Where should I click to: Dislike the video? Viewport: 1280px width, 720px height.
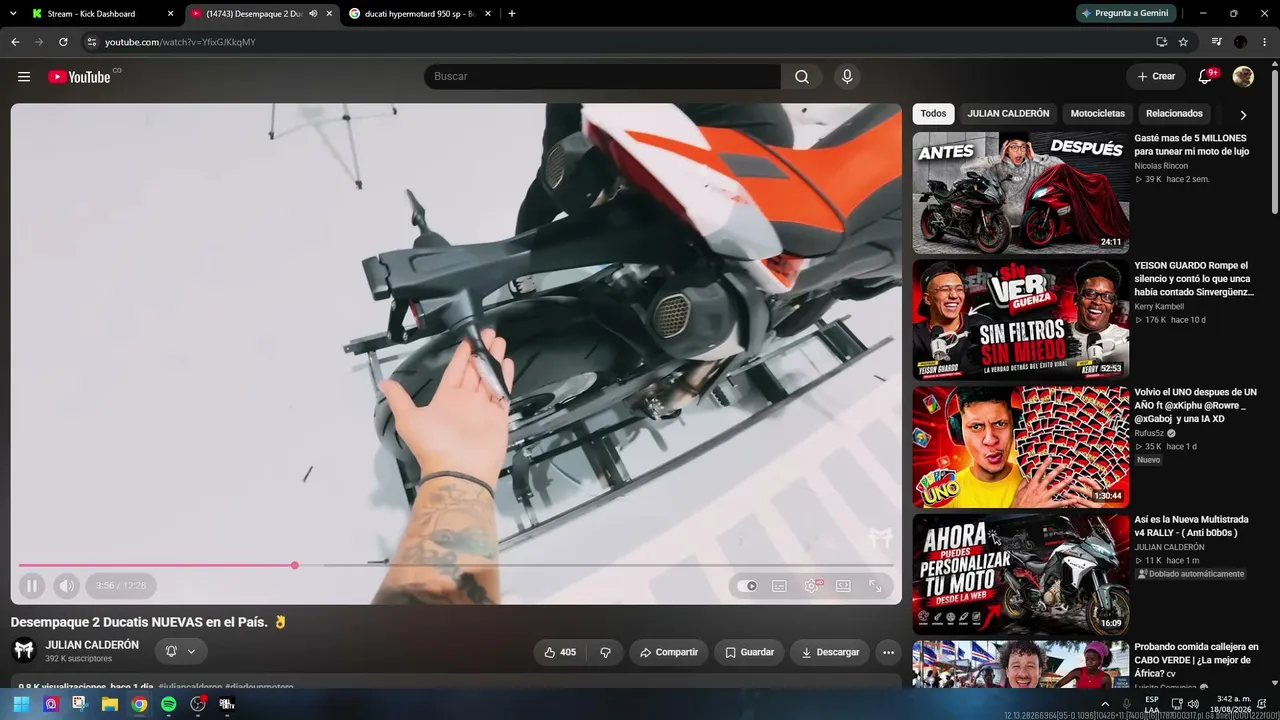point(605,652)
